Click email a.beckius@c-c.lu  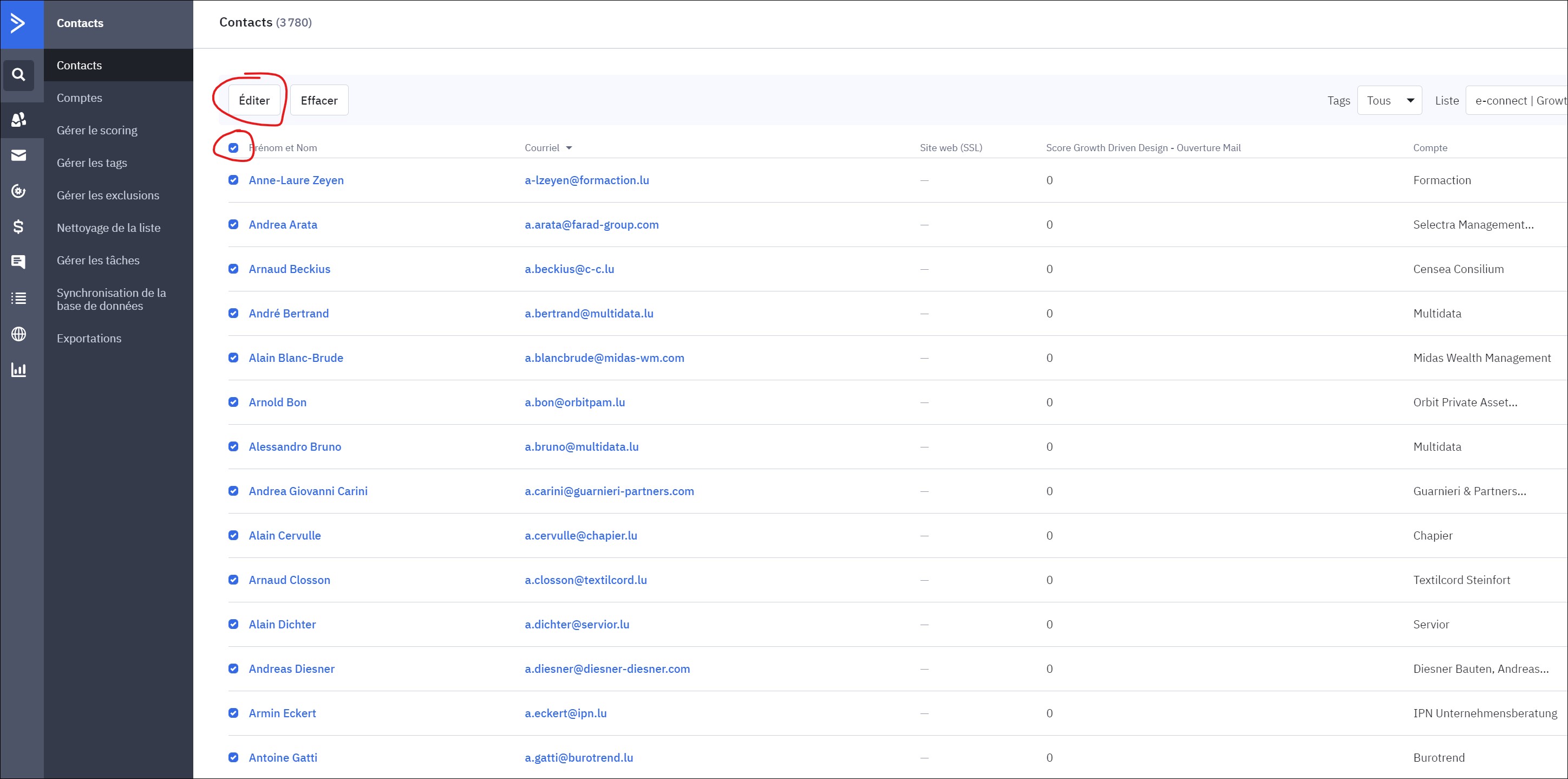coord(570,269)
